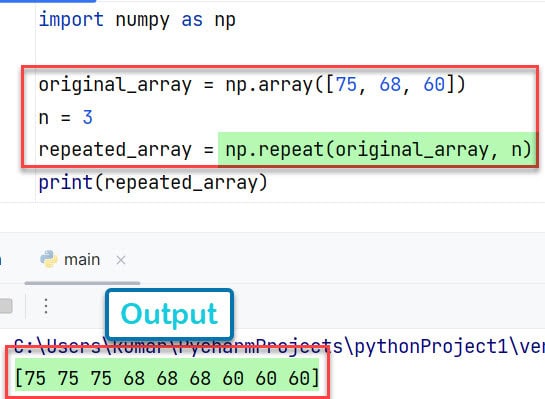Click the Output label box
This screenshot has width=545, height=399.
click(x=169, y=314)
